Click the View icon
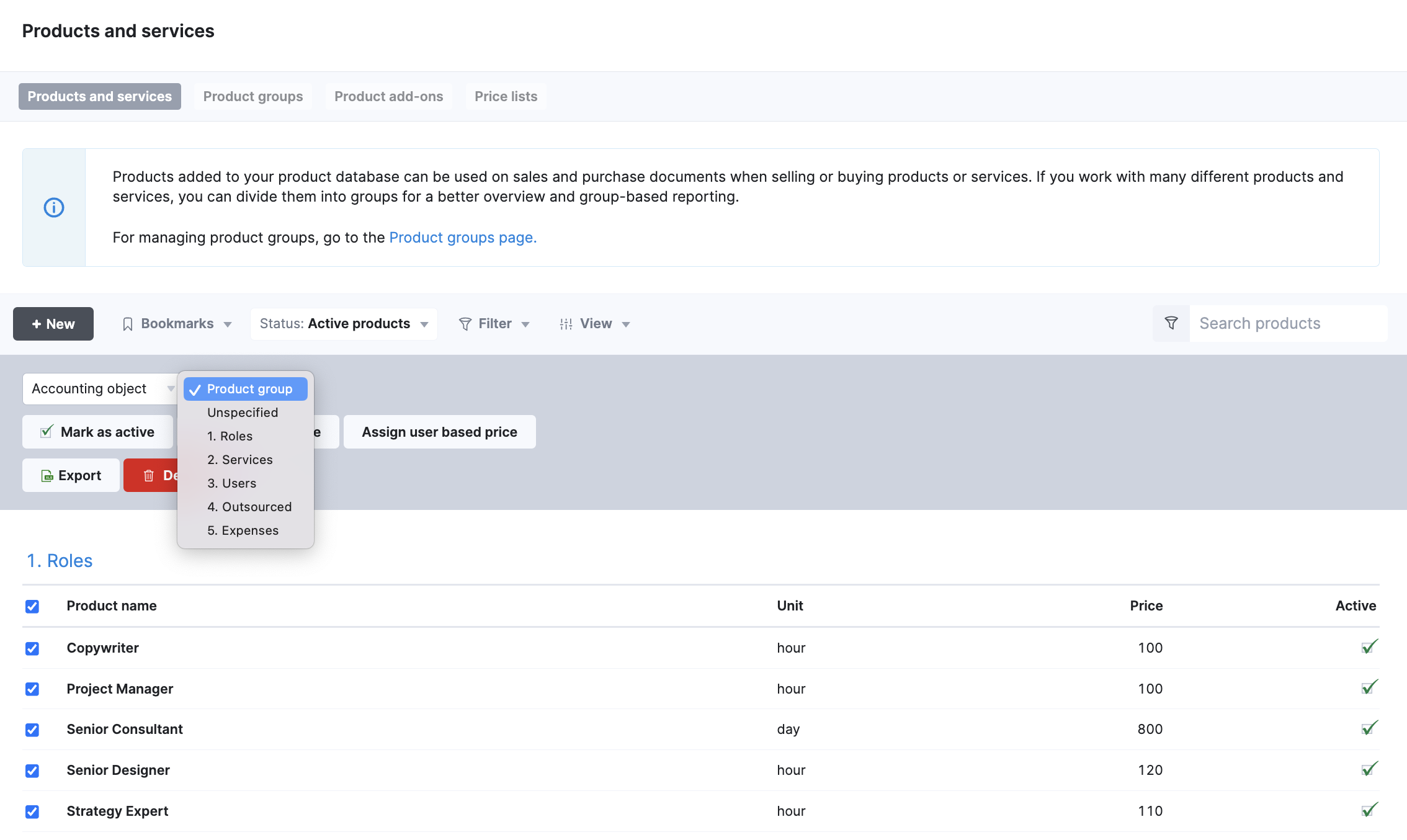The height and width of the screenshot is (840, 1407). (x=565, y=323)
